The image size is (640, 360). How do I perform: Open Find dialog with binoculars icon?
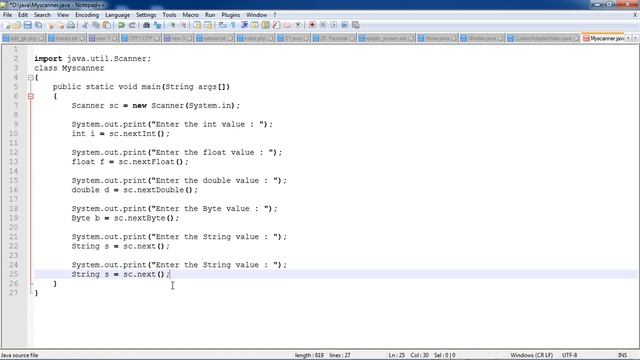(x=147, y=25)
